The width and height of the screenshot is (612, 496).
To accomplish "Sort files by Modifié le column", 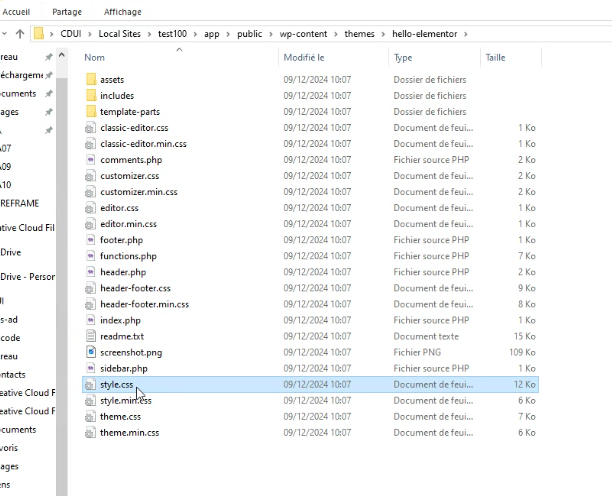I will coord(305,58).
